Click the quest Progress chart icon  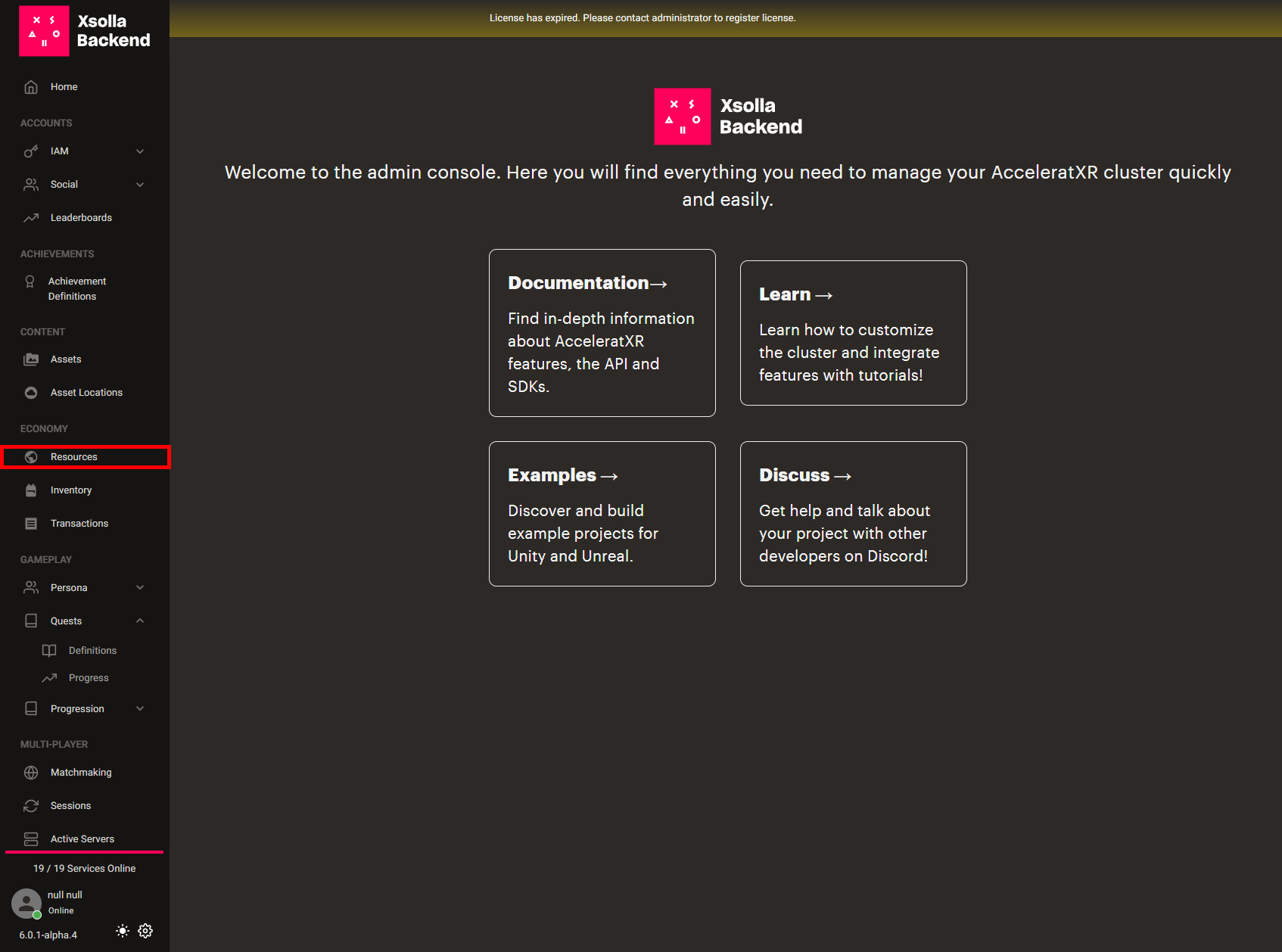coord(49,678)
